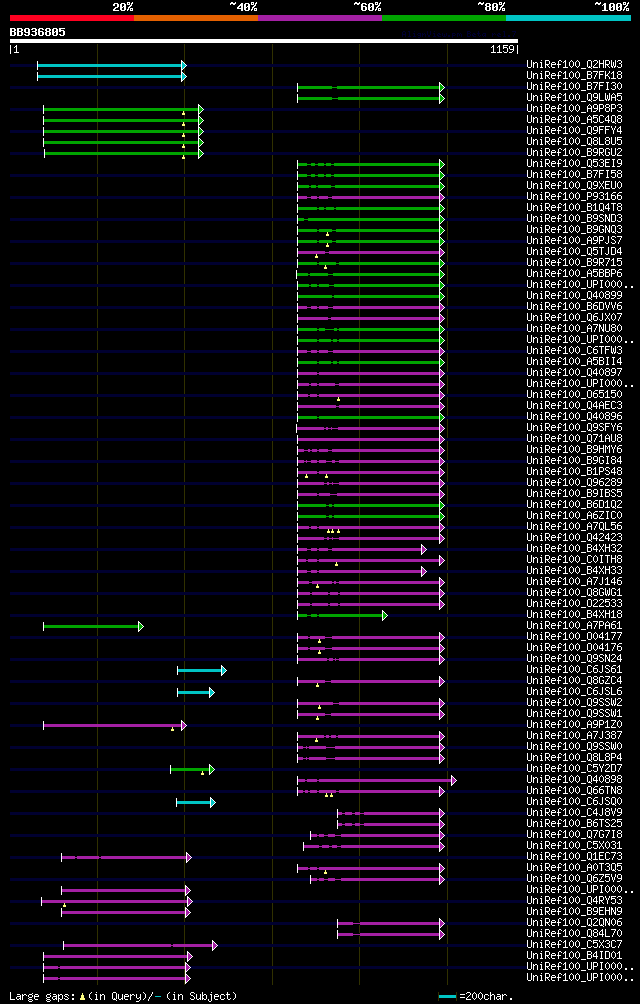Select label UniRef100_Q42423
This screenshot has width=640, height=1004.
(574, 537)
